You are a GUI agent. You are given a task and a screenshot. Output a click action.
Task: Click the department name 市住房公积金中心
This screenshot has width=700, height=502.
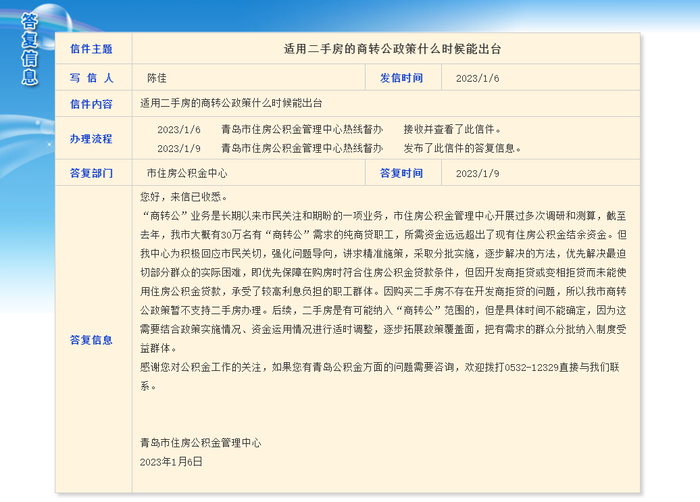coord(187,173)
